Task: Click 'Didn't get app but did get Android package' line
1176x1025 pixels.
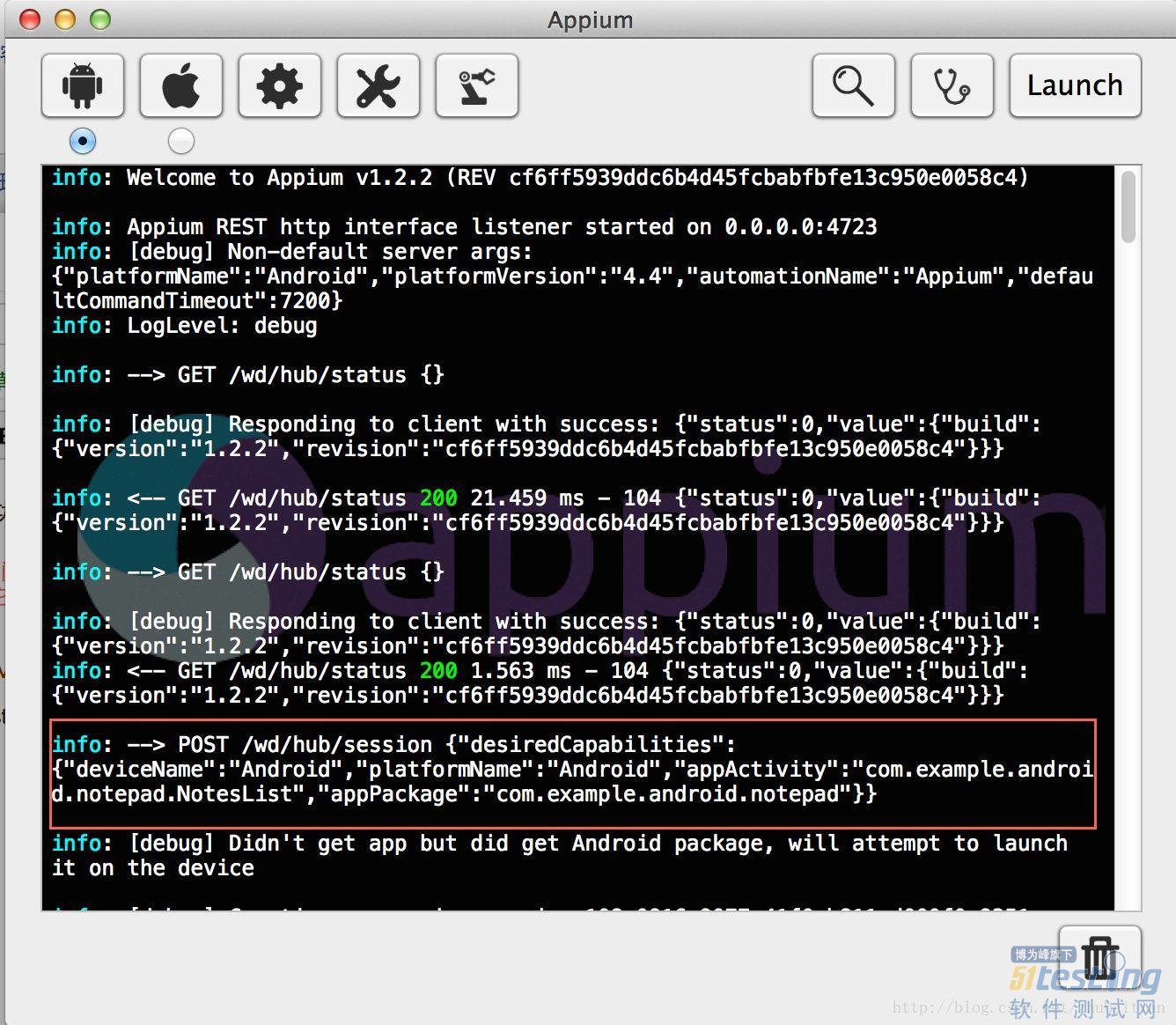Action: coord(559,856)
